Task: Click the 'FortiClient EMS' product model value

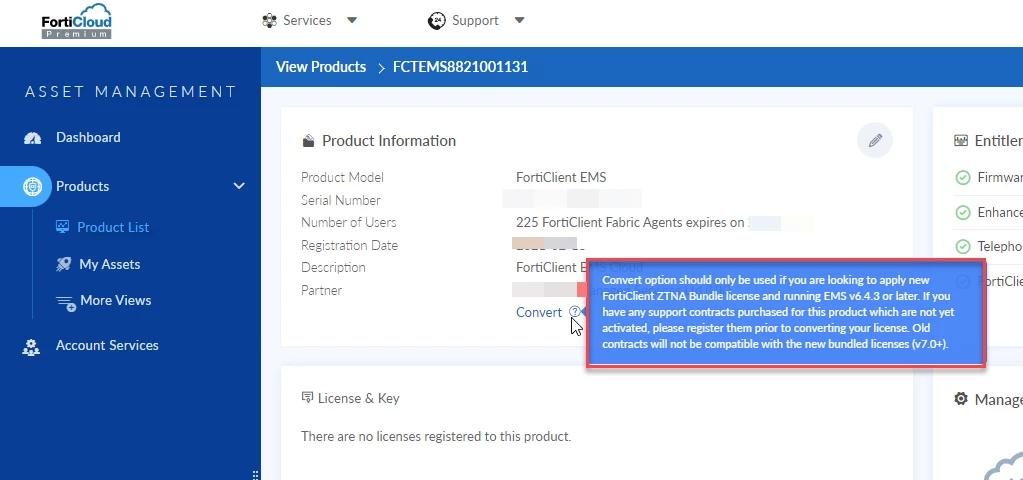Action: pos(561,177)
